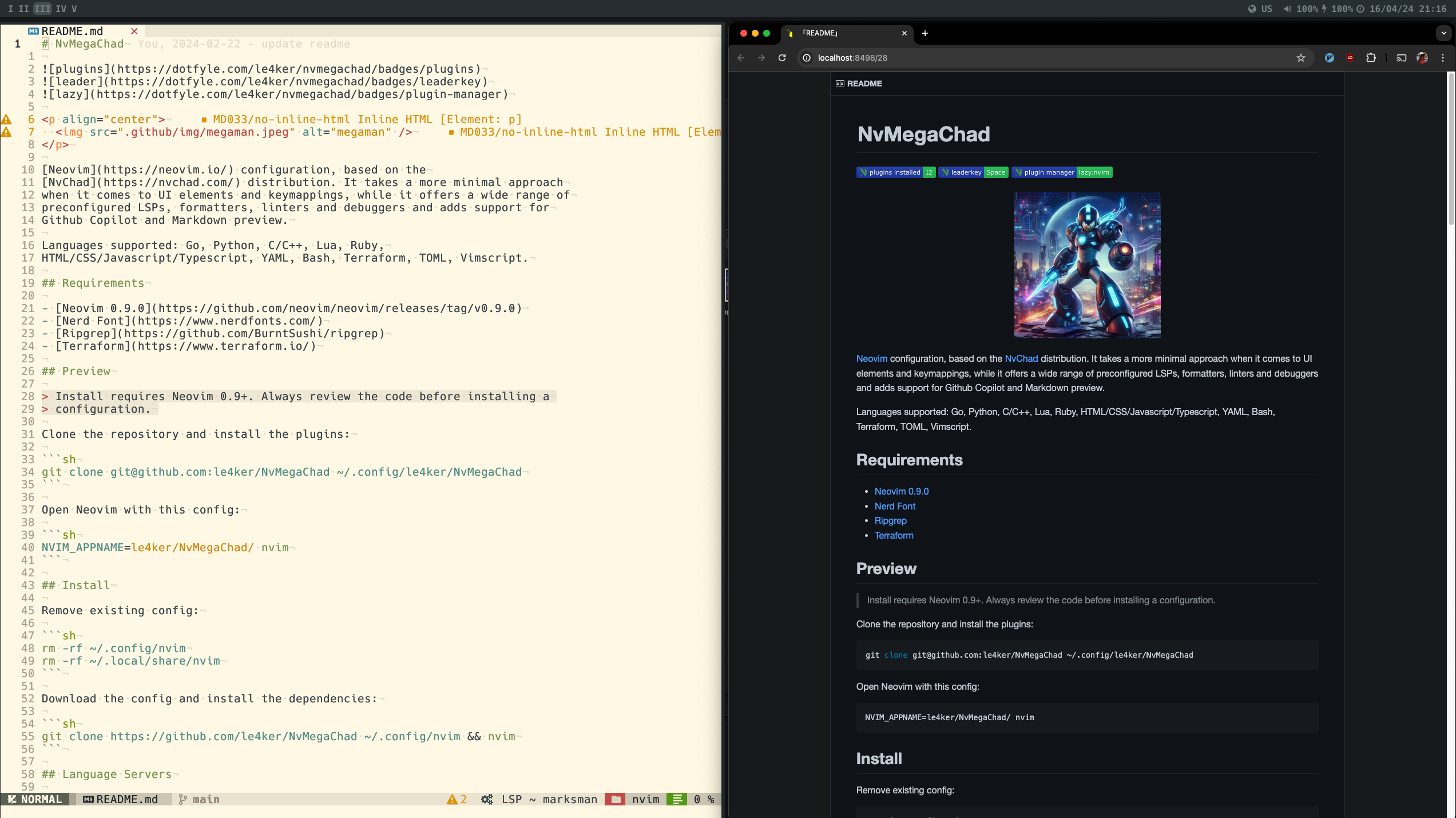Open the Neovim link in intro paragraph
The width and height of the screenshot is (1456, 818).
pyautogui.click(x=872, y=359)
